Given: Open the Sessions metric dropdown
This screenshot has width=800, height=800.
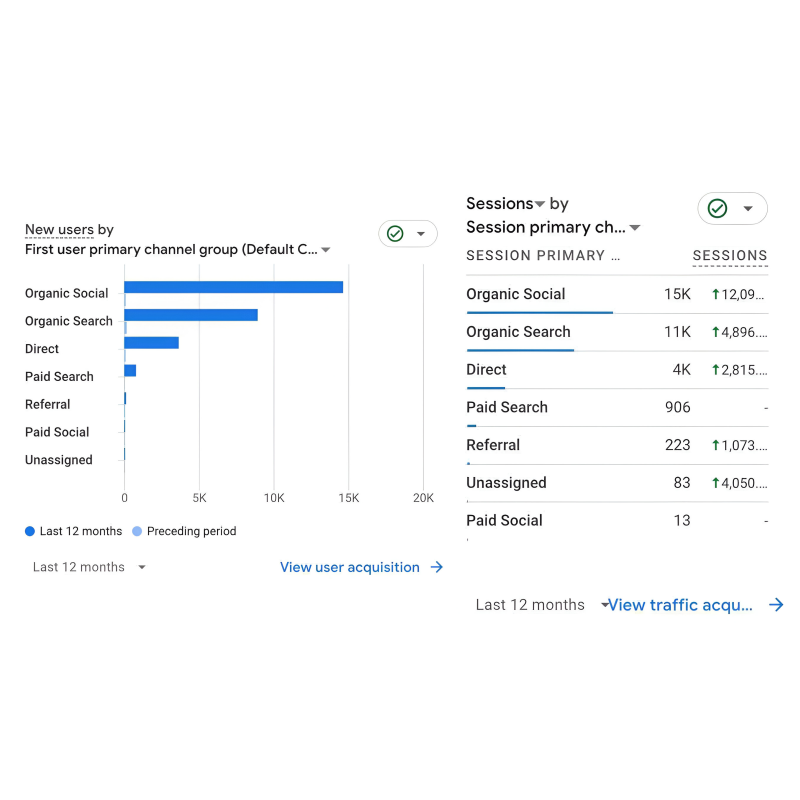Looking at the screenshot, I should [x=540, y=204].
